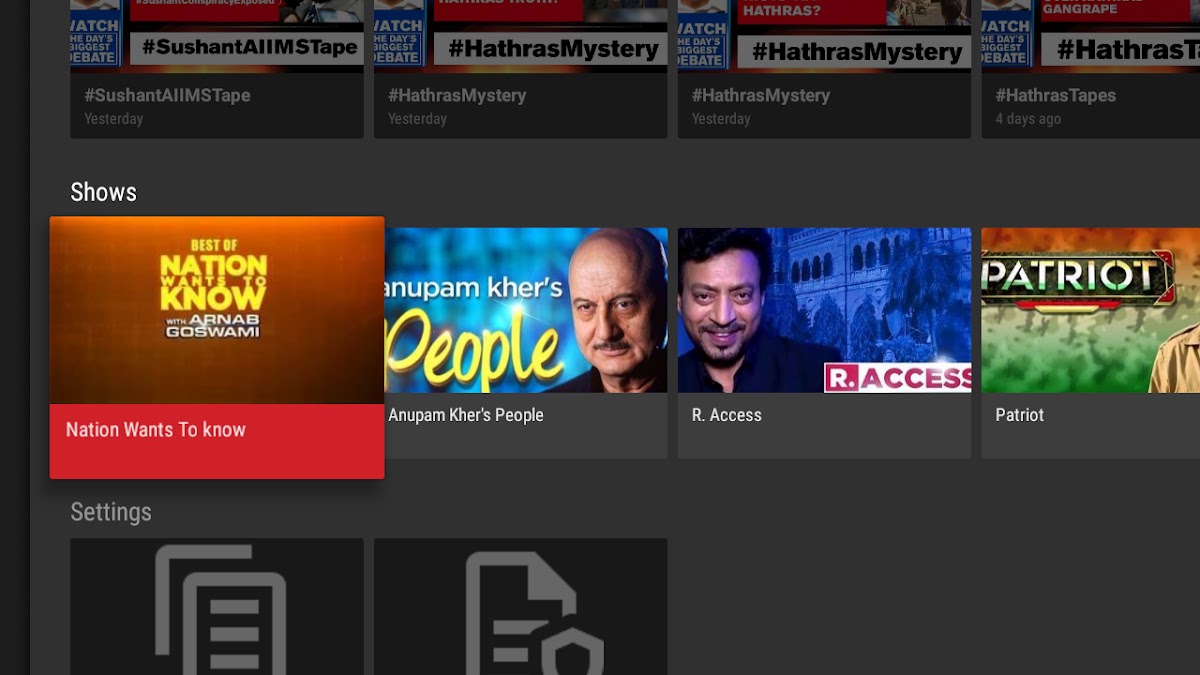This screenshot has width=1200, height=675.
Task: Click the Shows section heading
Action: pos(103,192)
